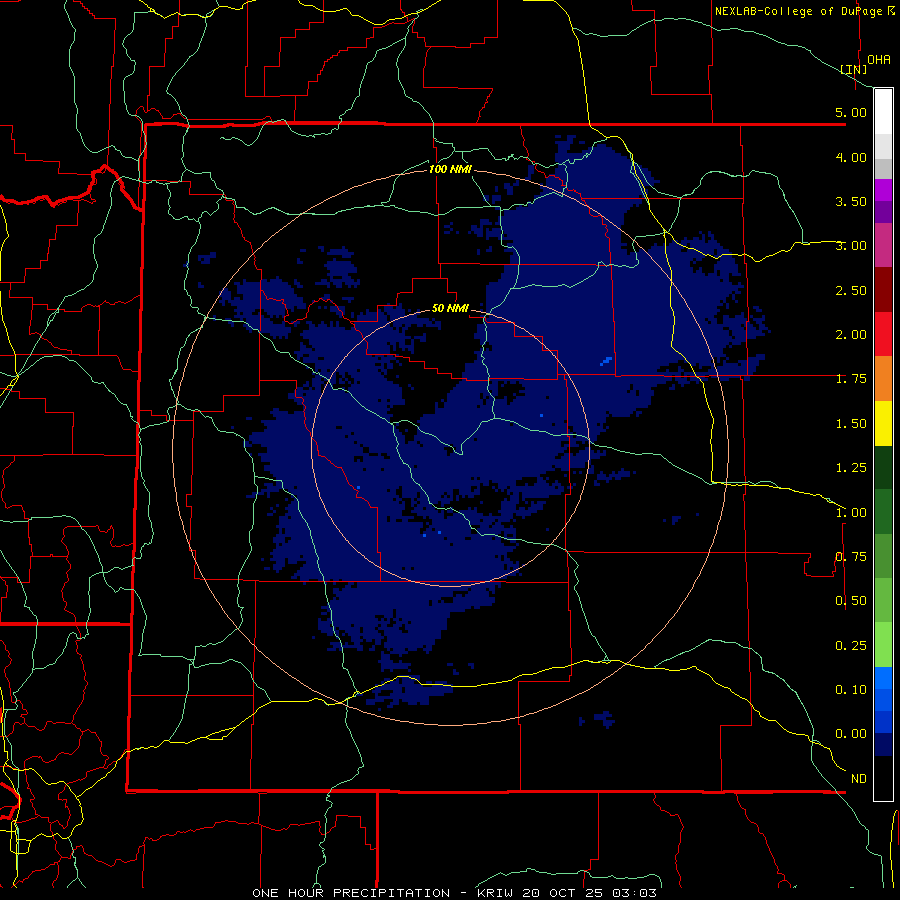Click the 1.75 legend value
Image resolution: width=900 pixels, height=900 pixels.
click(851, 379)
